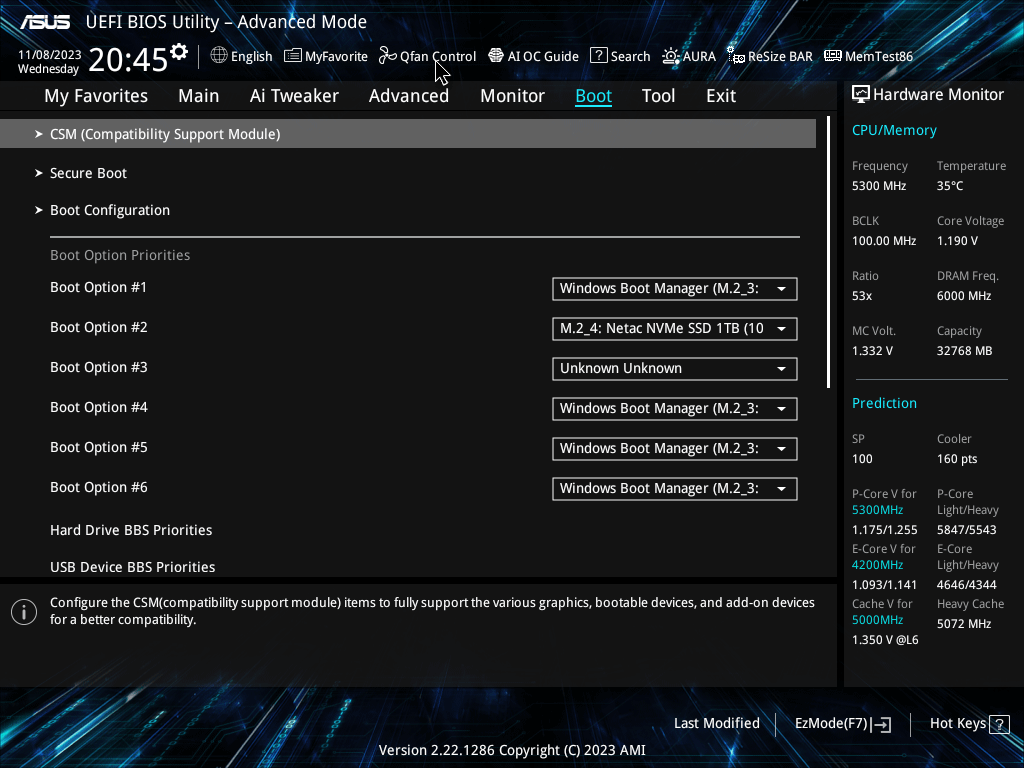Screen dimensions: 1024x768
Task: Switch to the Main tab
Action: pos(199,96)
